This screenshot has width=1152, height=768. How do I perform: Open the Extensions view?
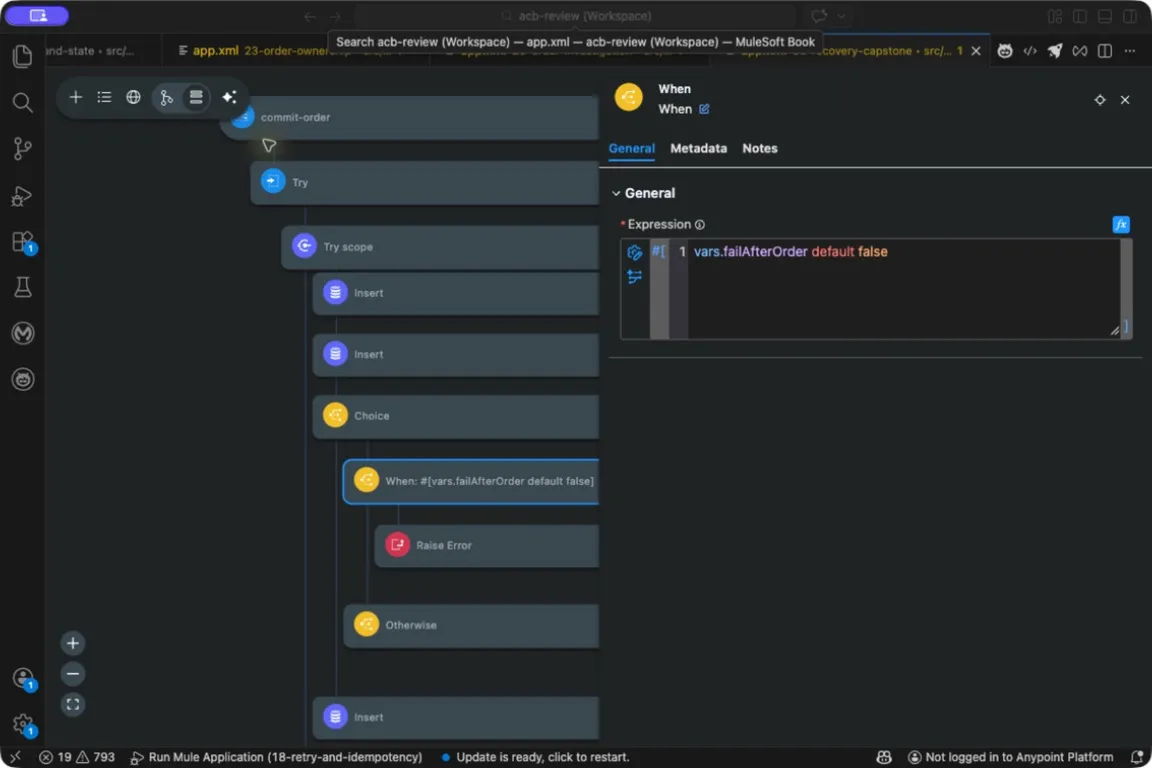click(x=23, y=242)
